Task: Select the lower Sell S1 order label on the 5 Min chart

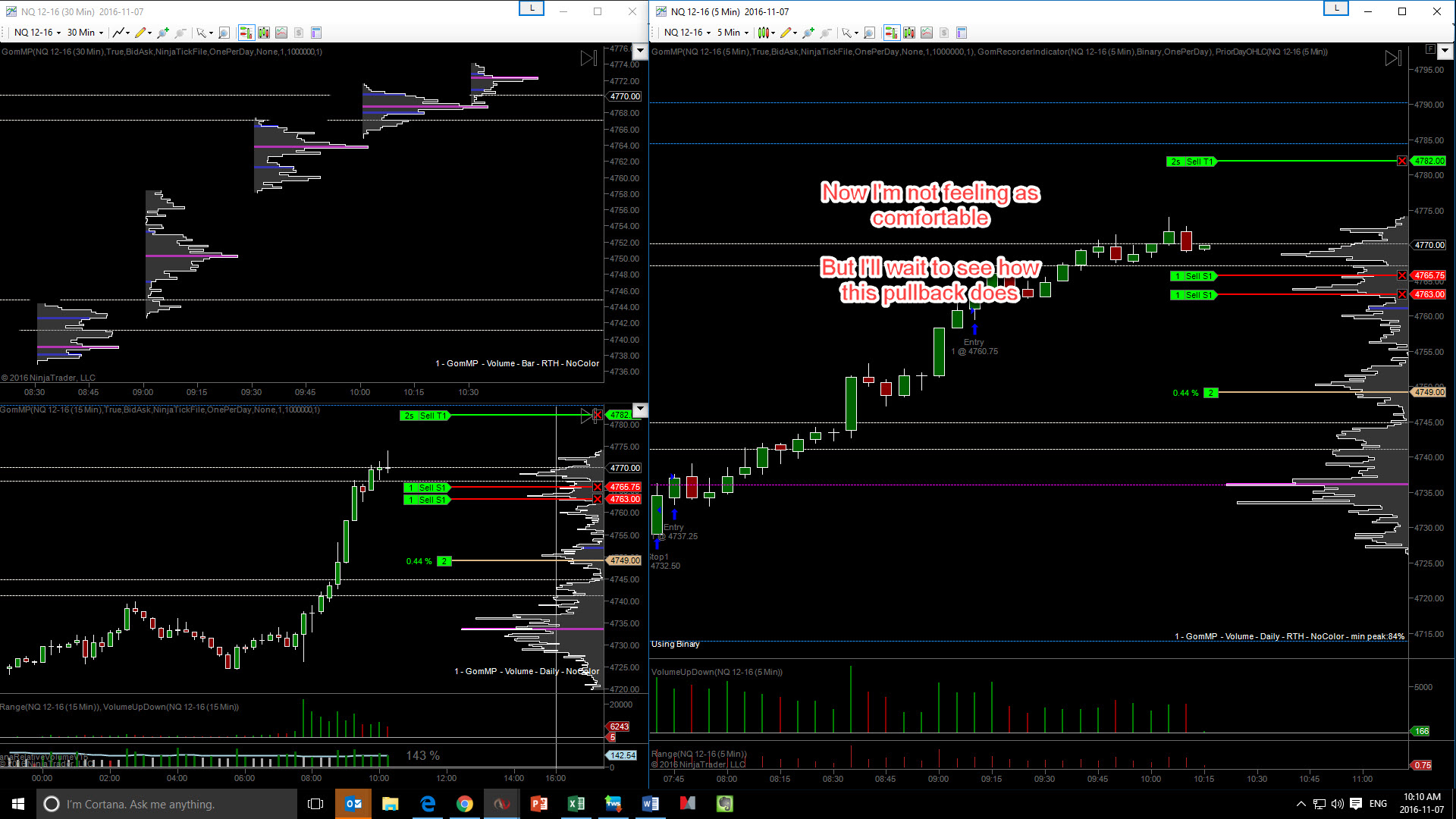Action: pyautogui.click(x=1194, y=295)
